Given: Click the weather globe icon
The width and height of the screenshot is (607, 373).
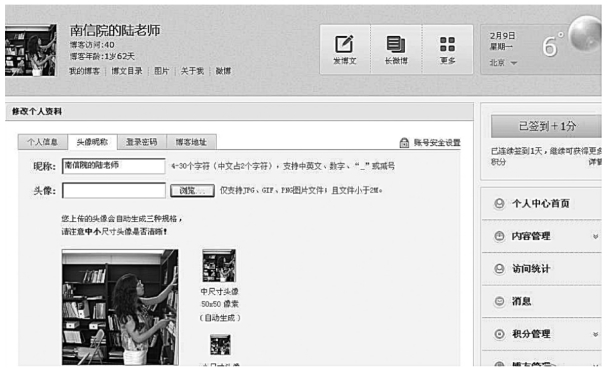Looking at the screenshot, I should pyautogui.click(x=585, y=34).
